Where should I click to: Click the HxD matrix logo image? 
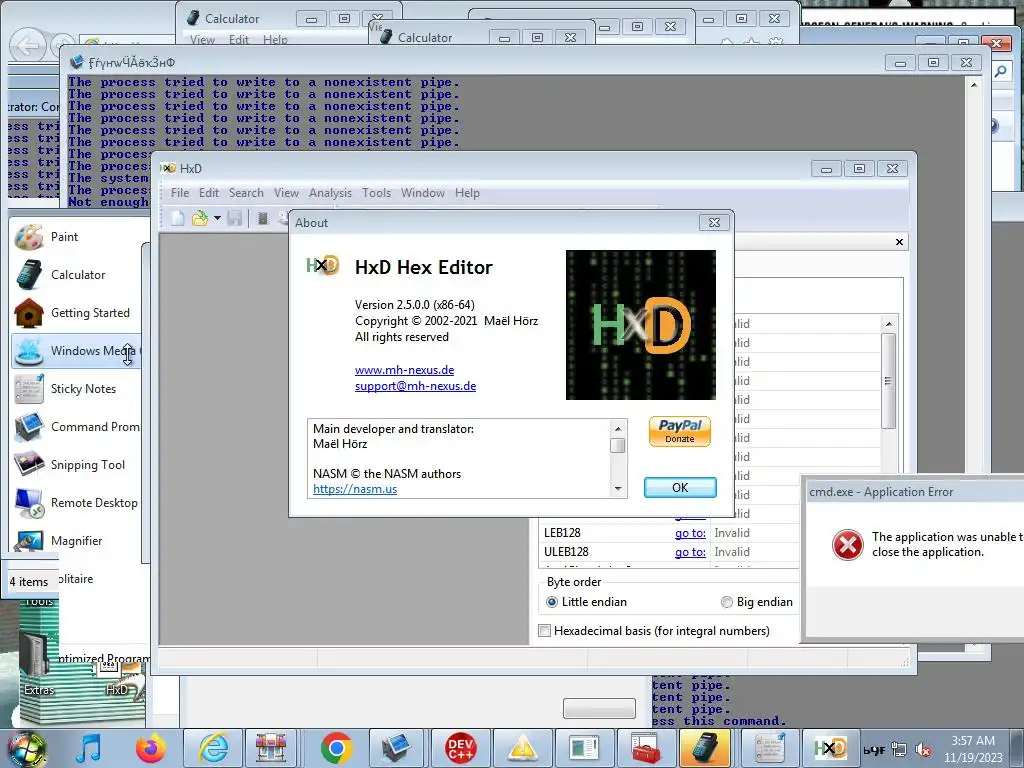click(x=641, y=325)
